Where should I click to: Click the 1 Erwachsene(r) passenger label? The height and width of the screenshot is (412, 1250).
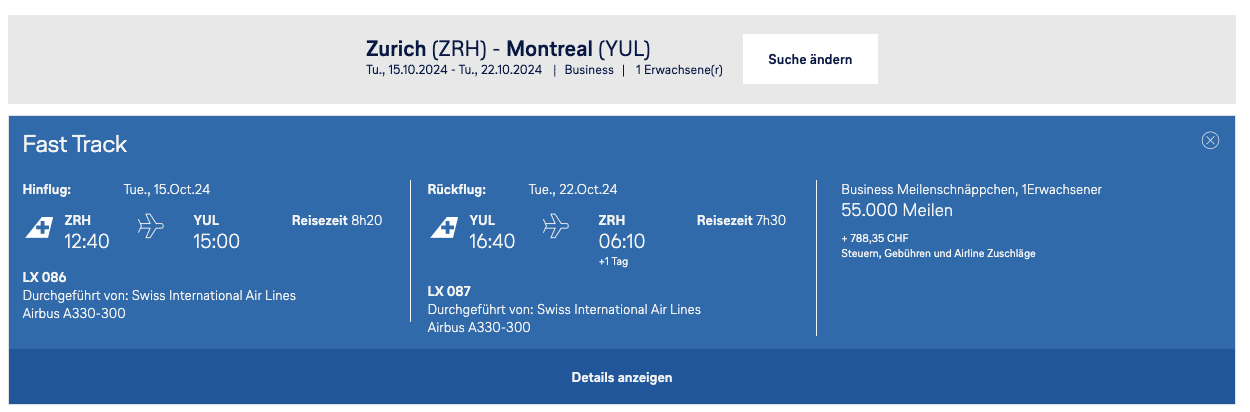(x=679, y=70)
